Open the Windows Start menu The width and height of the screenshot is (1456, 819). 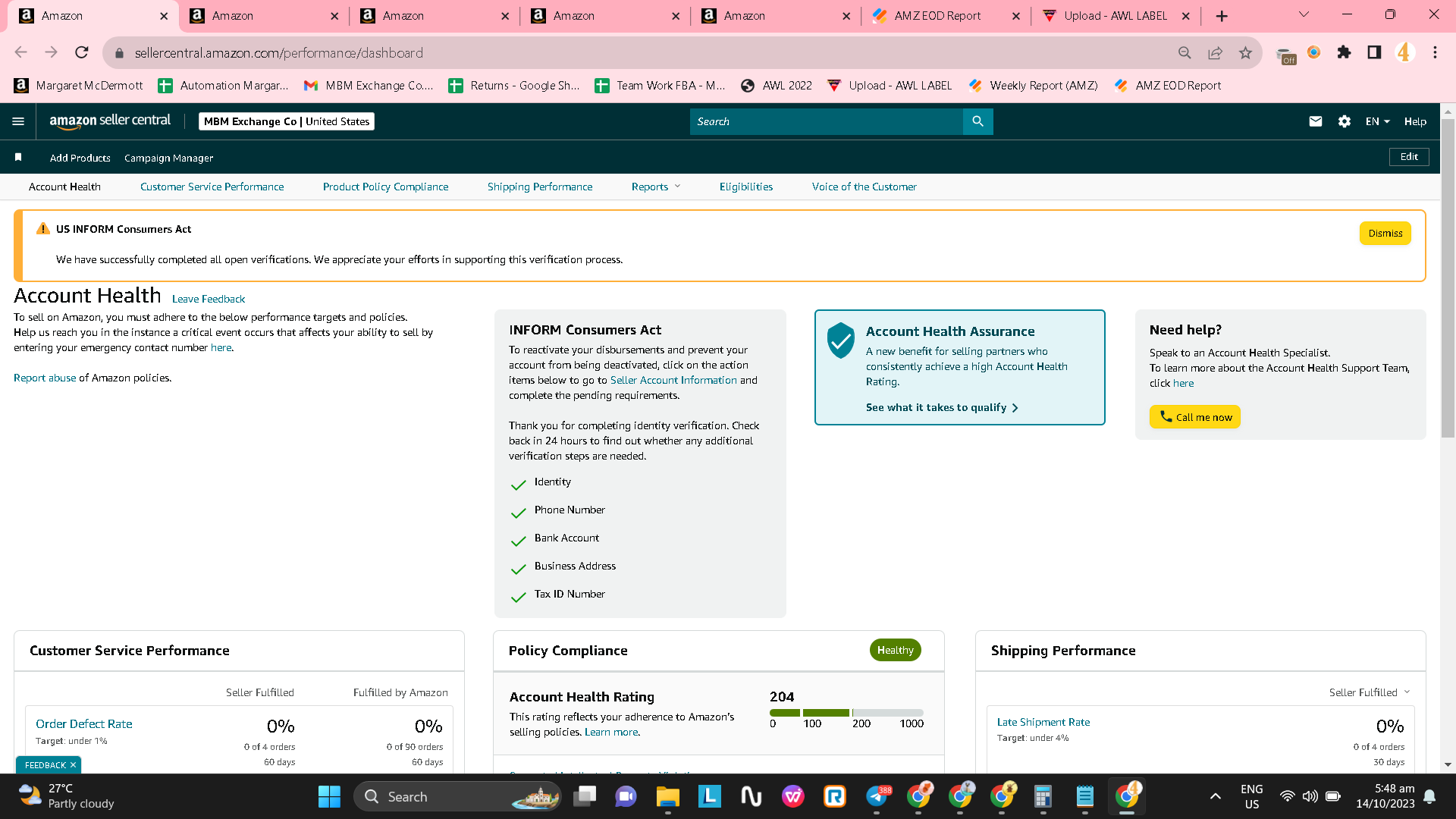(329, 796)
